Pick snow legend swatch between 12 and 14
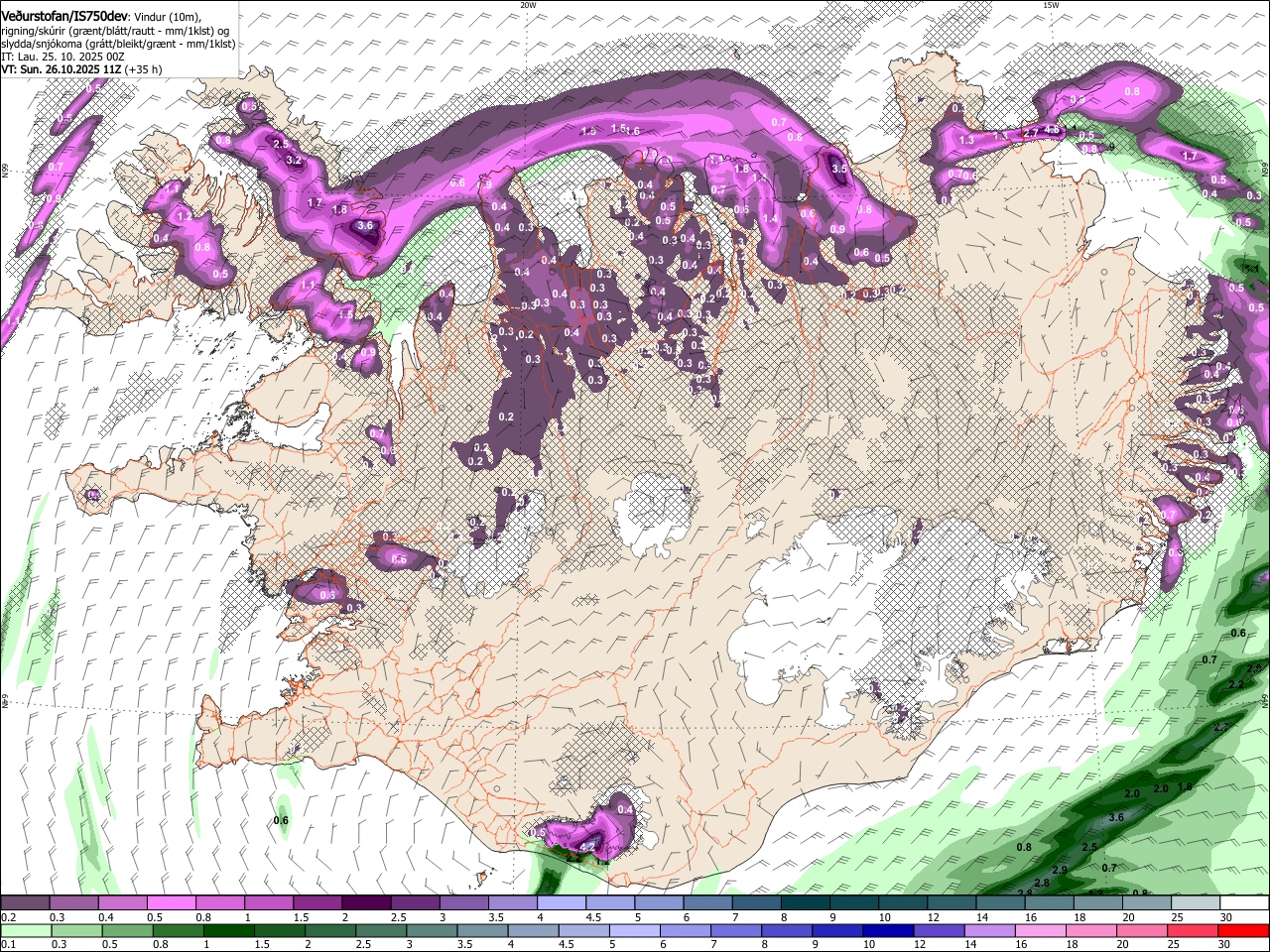The width and height of the screenshot is (1270, 952). 952,903
